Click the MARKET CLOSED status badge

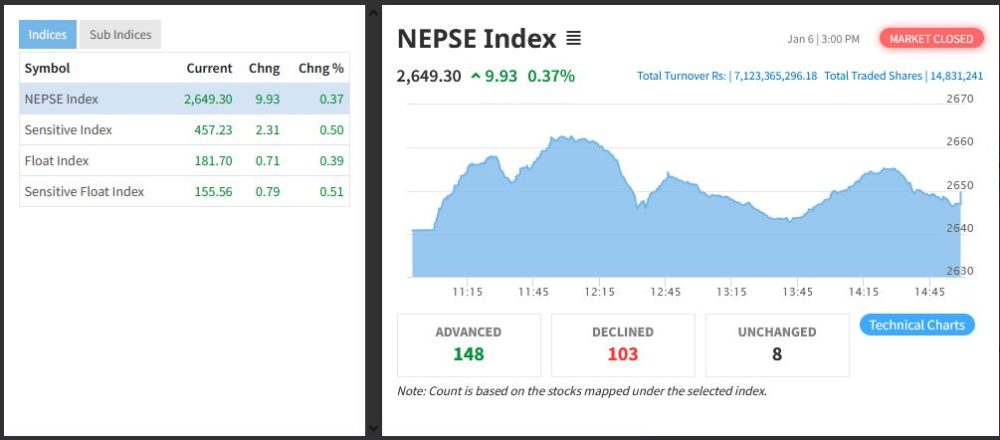coord(930,39)
